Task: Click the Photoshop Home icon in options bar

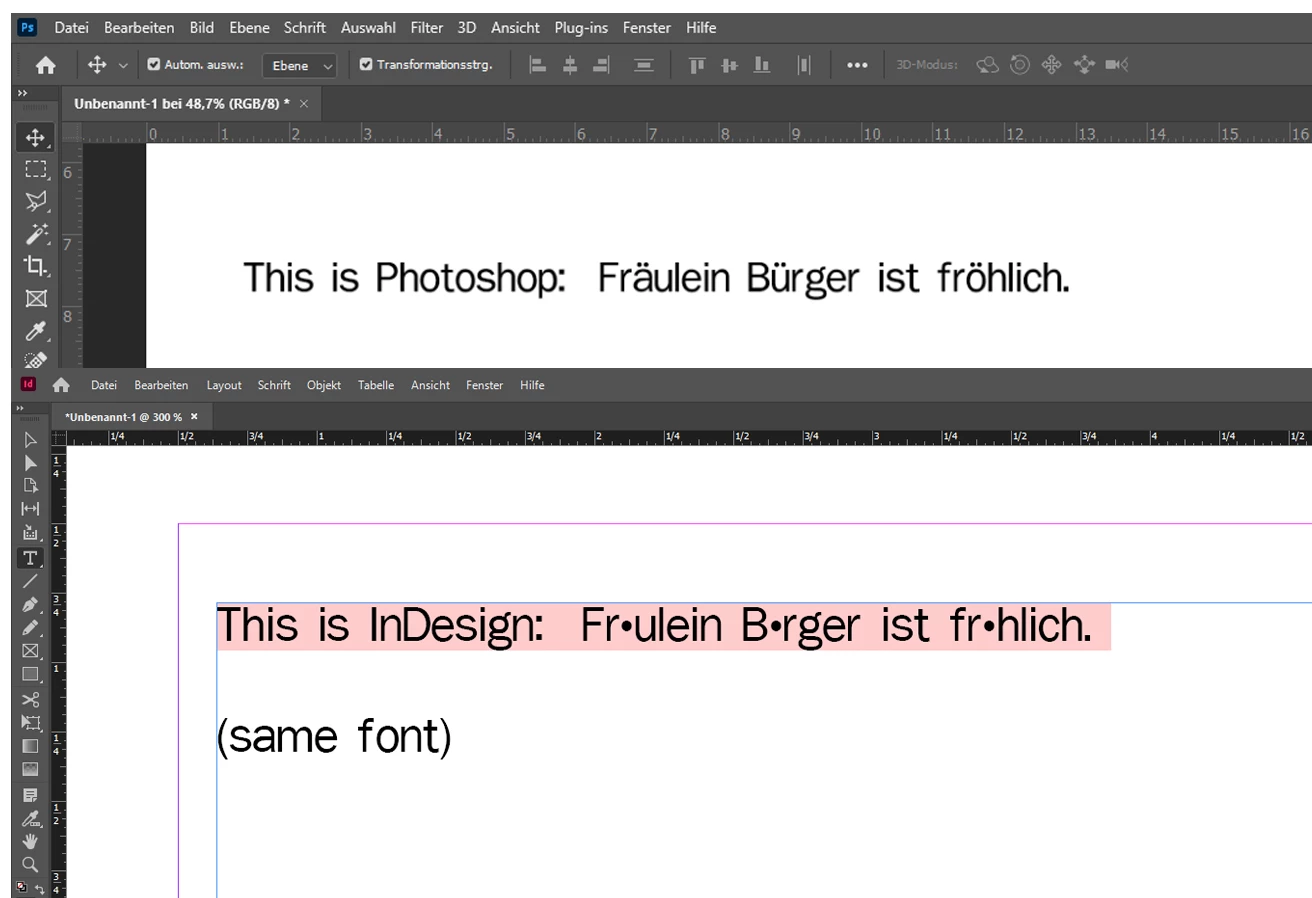Action: (x=45, y=65)
